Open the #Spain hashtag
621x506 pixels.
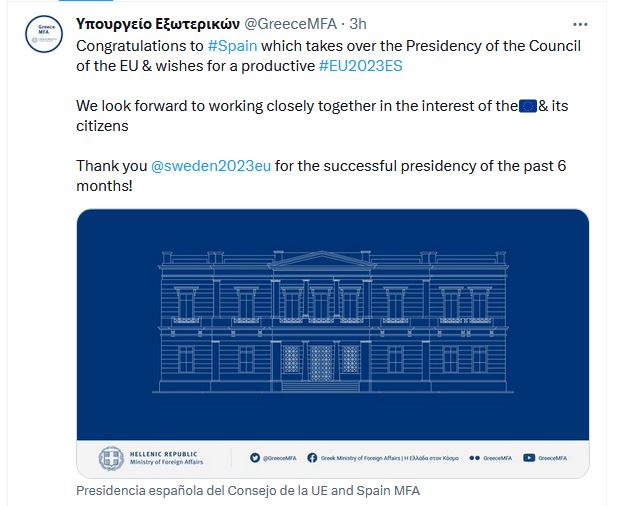coord(232,47)
